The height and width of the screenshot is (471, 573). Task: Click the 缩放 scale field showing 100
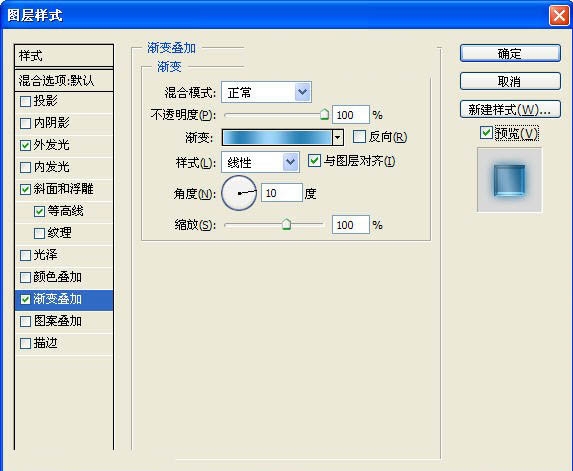click(x=351, y=225)
